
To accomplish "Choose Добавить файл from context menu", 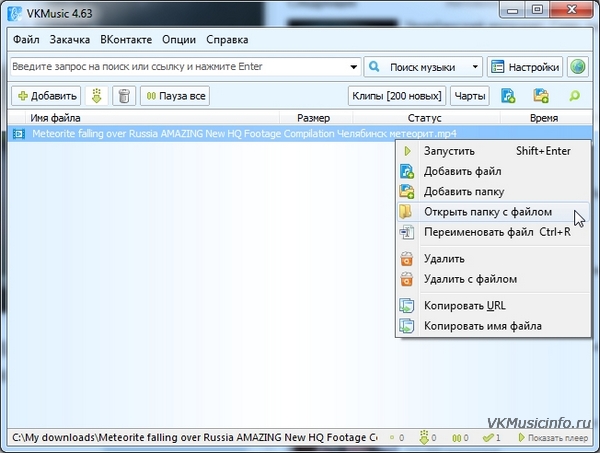I will point(494,171).
